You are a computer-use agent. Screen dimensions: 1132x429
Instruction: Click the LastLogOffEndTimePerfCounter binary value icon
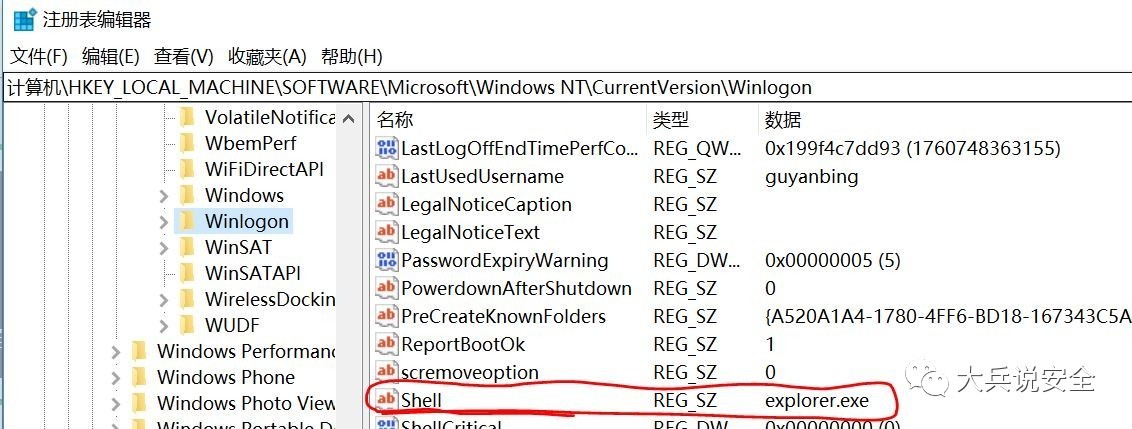(x=386, y=148)
